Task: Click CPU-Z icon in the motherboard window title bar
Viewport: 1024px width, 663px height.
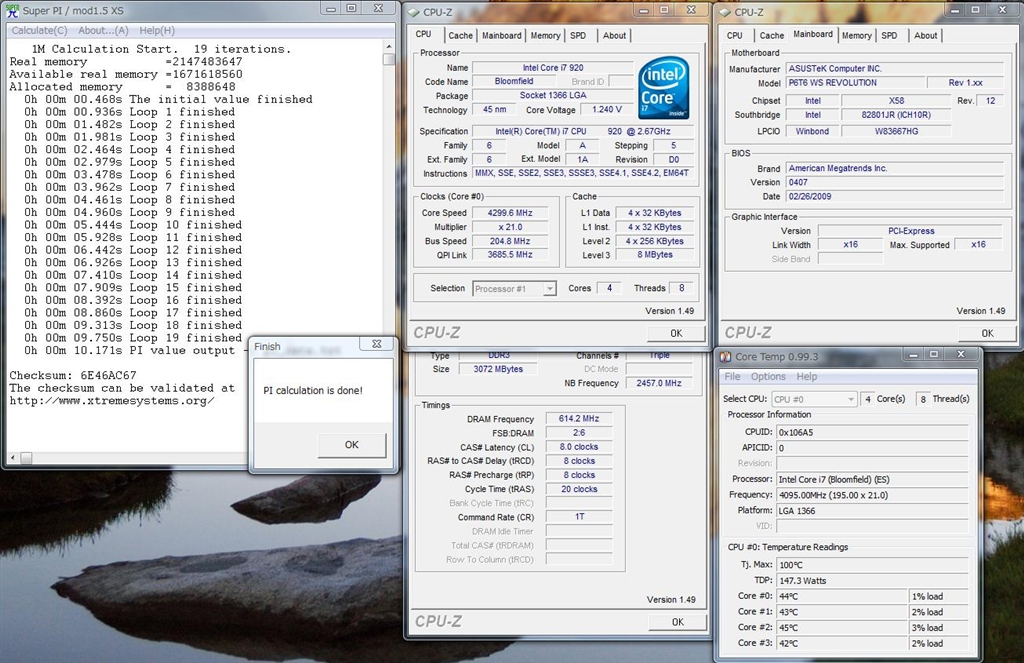Action: click(x=724, y=12)
